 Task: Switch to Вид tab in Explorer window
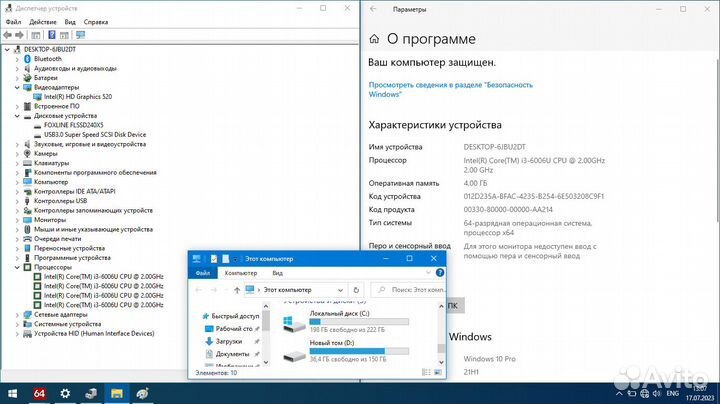(277, 273)
